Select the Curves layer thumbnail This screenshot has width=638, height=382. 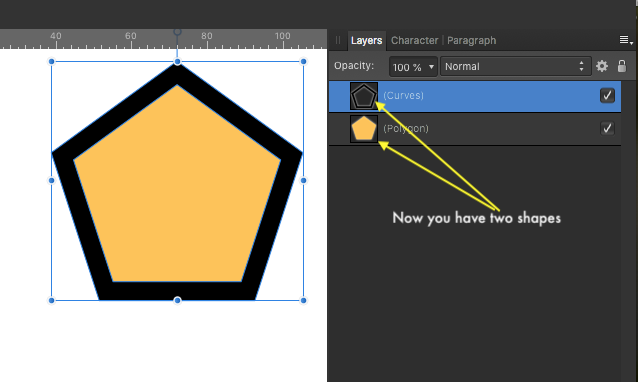(364, 96)
